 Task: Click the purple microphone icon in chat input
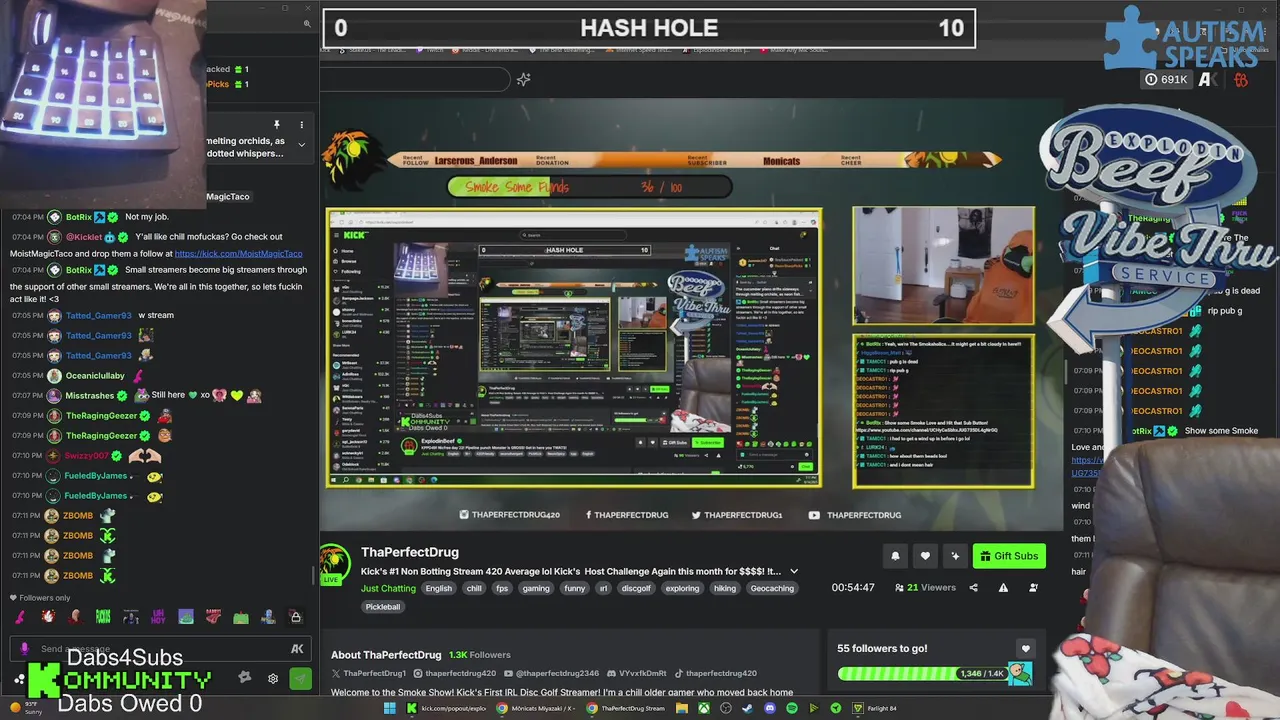[x=24, y=649]
